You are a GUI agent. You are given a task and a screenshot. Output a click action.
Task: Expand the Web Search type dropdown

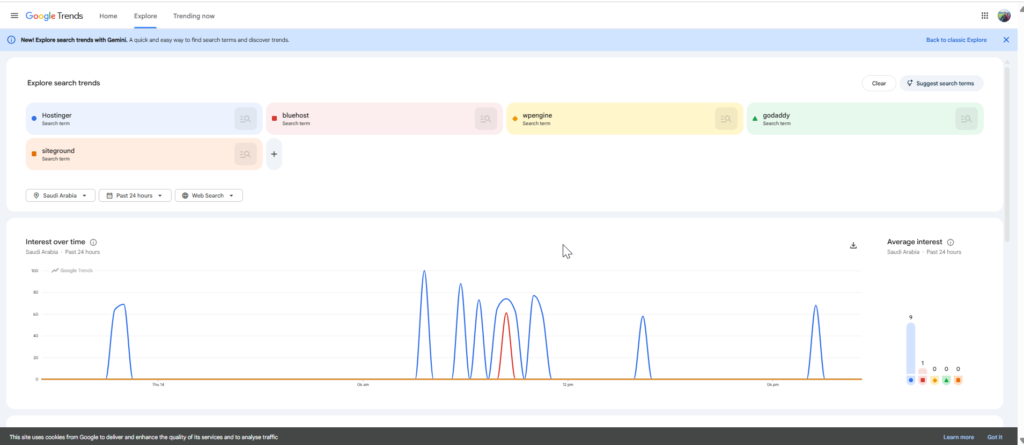209,195
